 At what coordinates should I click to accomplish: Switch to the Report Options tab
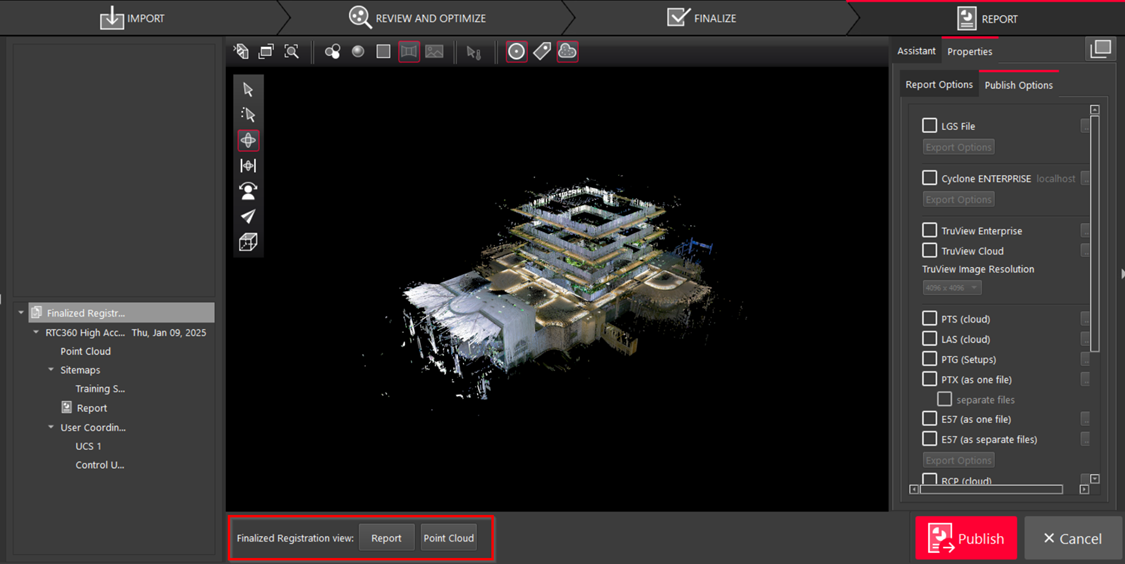pos(938,85)
